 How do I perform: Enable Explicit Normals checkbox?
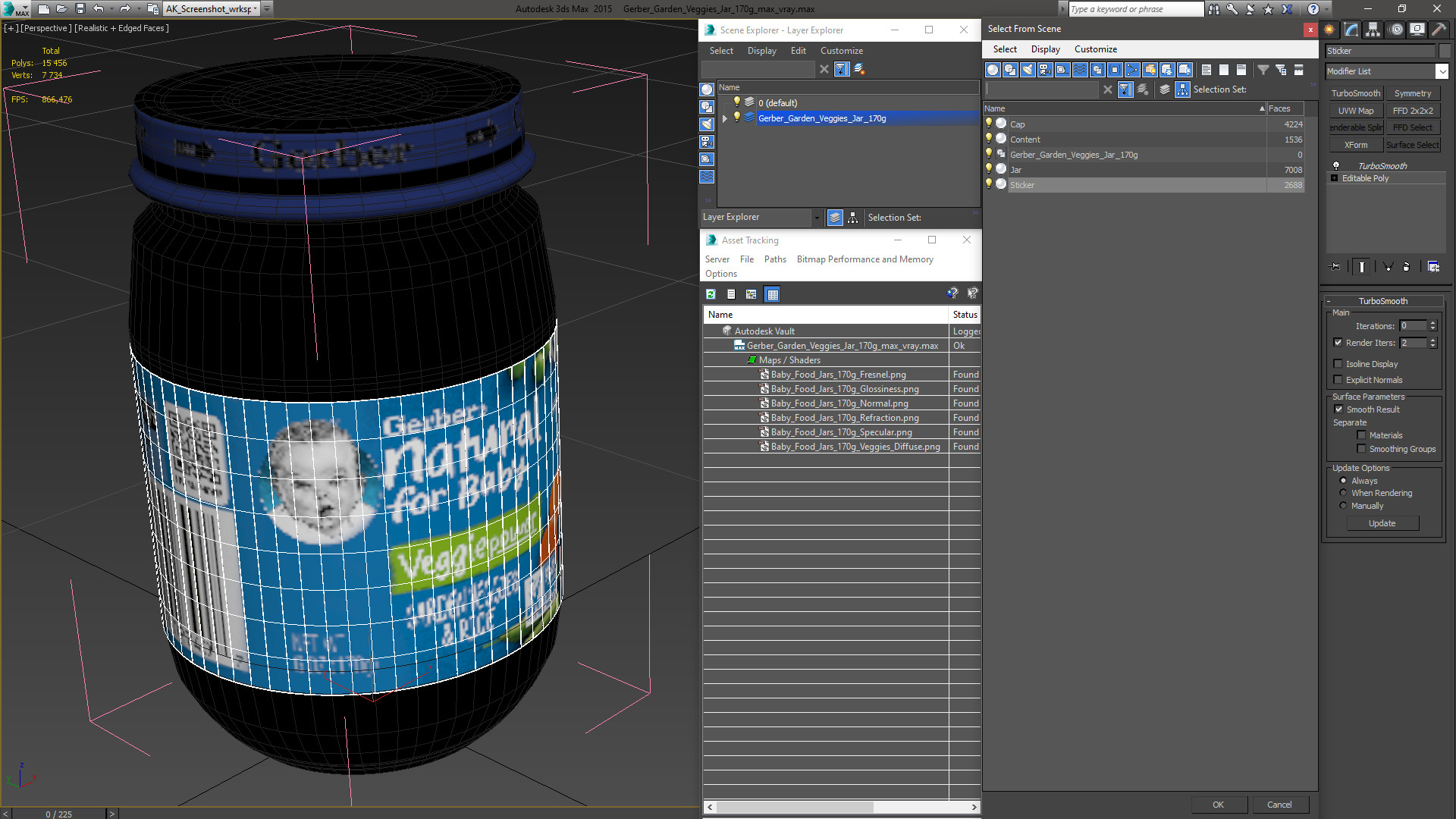coord(1338,380)
